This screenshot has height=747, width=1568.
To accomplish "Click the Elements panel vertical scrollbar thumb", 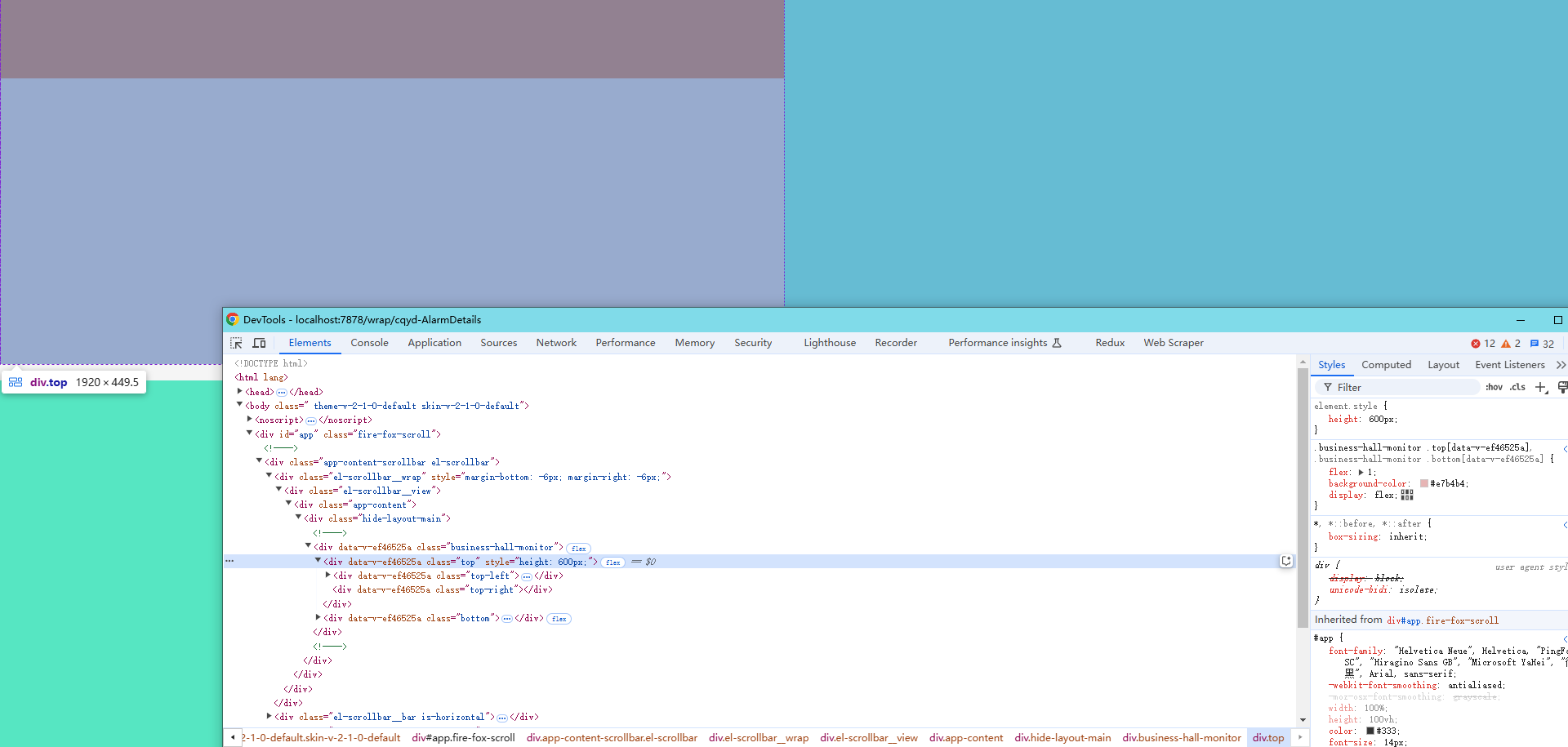I will click(1303, 498).
